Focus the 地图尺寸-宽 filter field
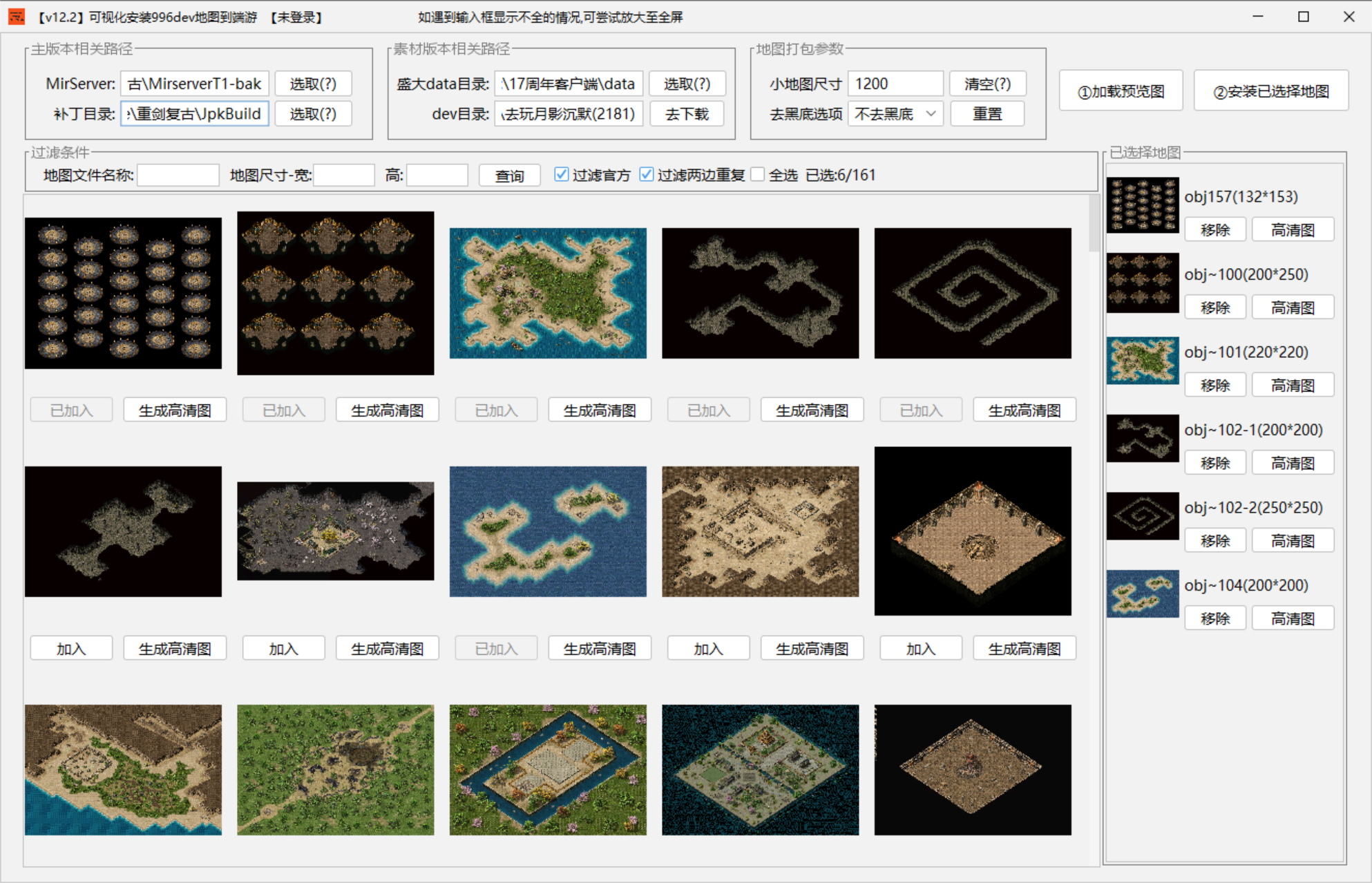The image size is (1372, 883). [344, 175]
